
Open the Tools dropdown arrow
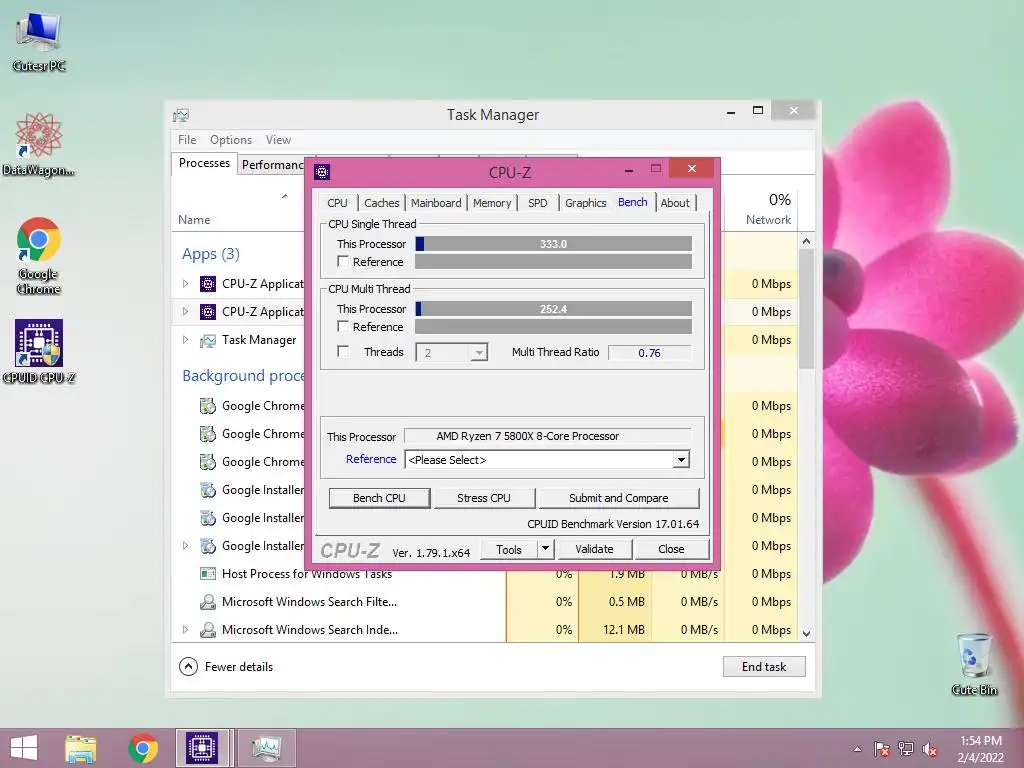click(x=545, y=549)
